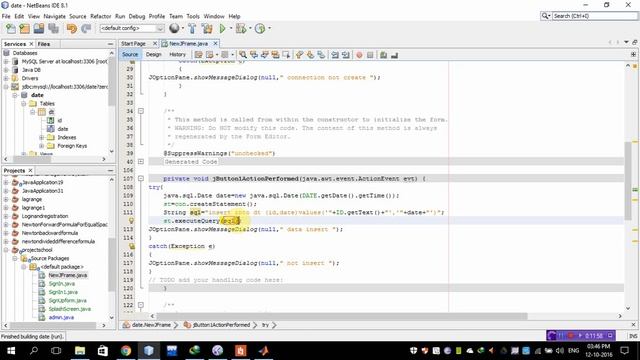This screenshot has width=640, height=360.
Task: Click the Find Selection magnifier icon
Action: point(243,55)
